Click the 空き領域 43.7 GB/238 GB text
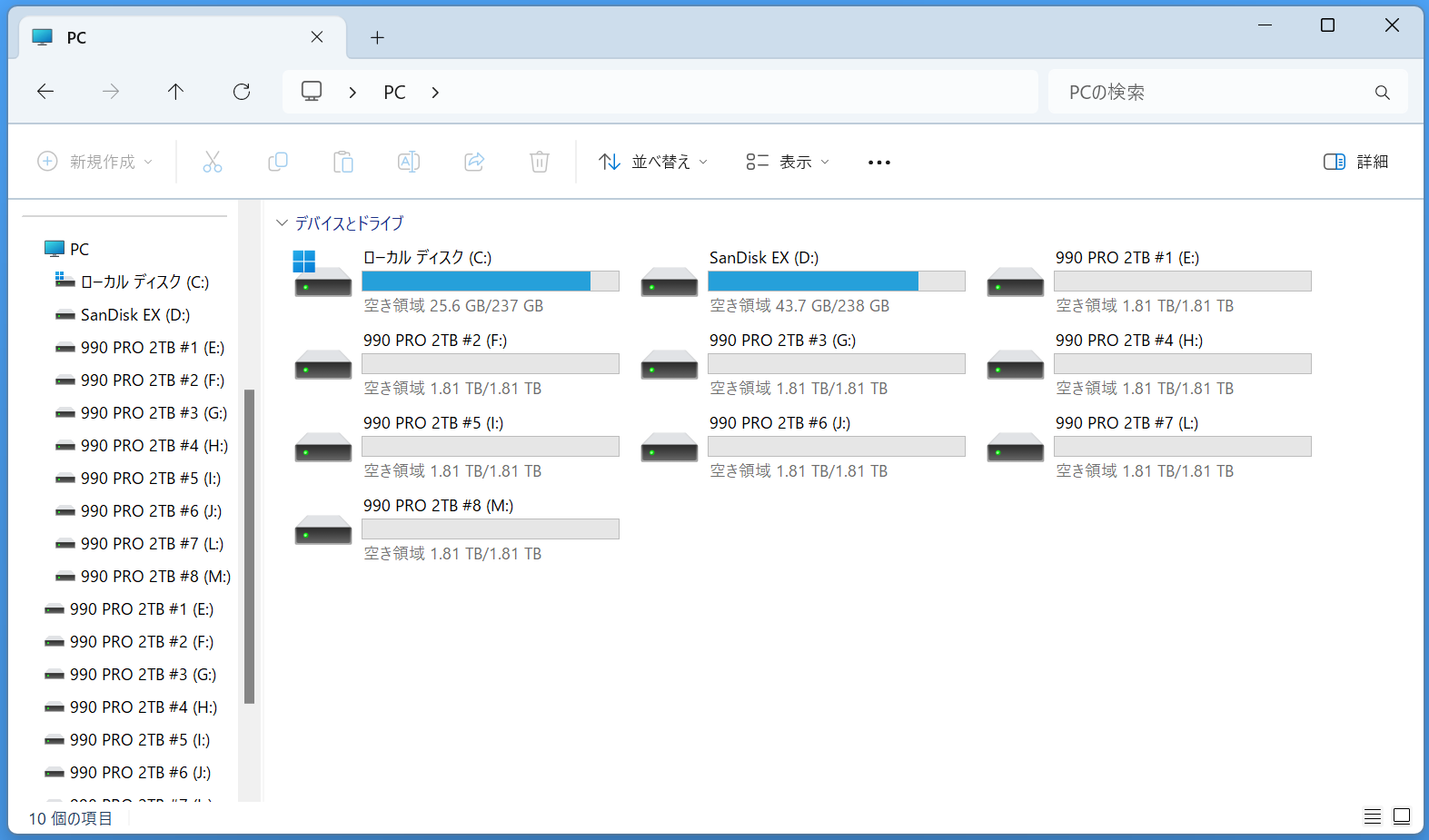Screen dimensions: 1429x840 tap(799, 306)
